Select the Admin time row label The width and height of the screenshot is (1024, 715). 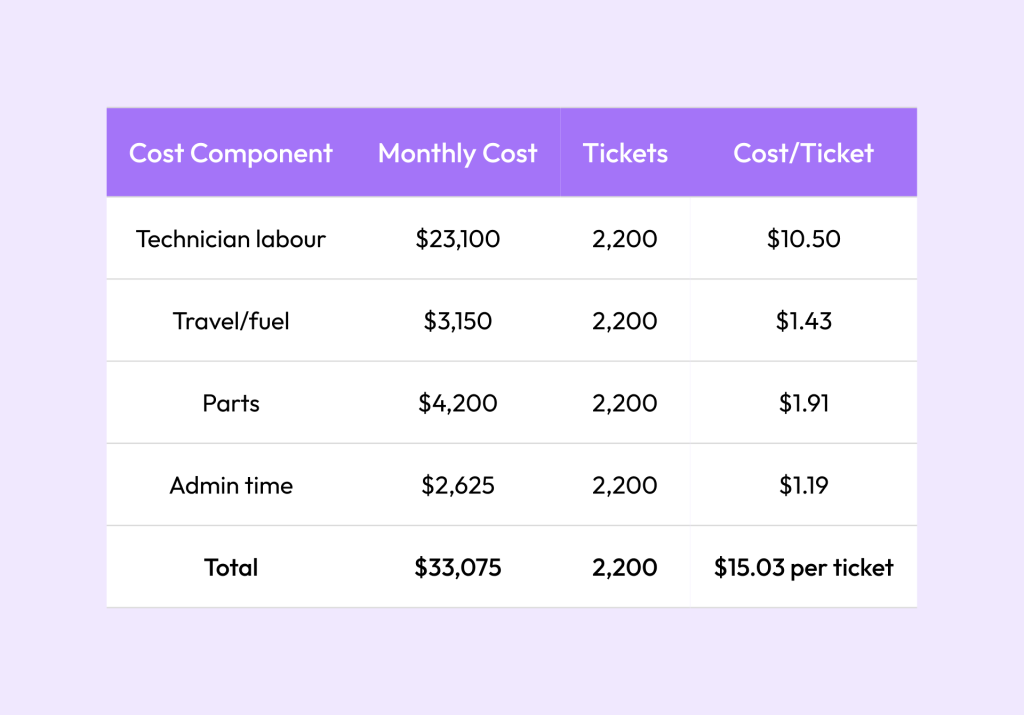pos(231,485)
